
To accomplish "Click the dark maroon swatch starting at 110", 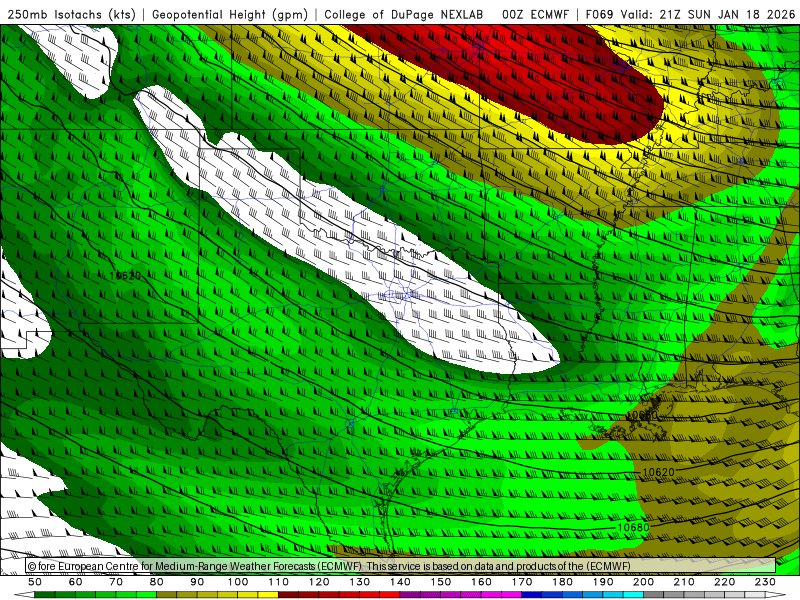I will pos(289,594).
